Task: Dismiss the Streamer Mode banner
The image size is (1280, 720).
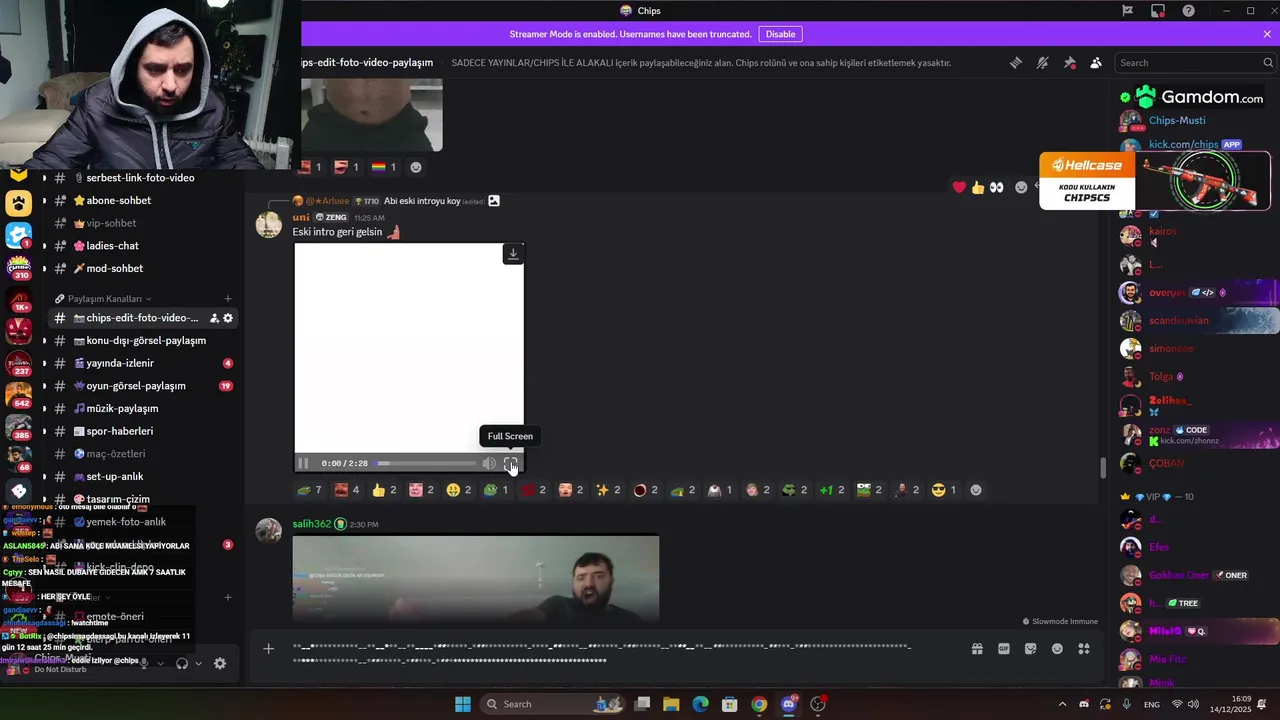Action: [1267, 34]
